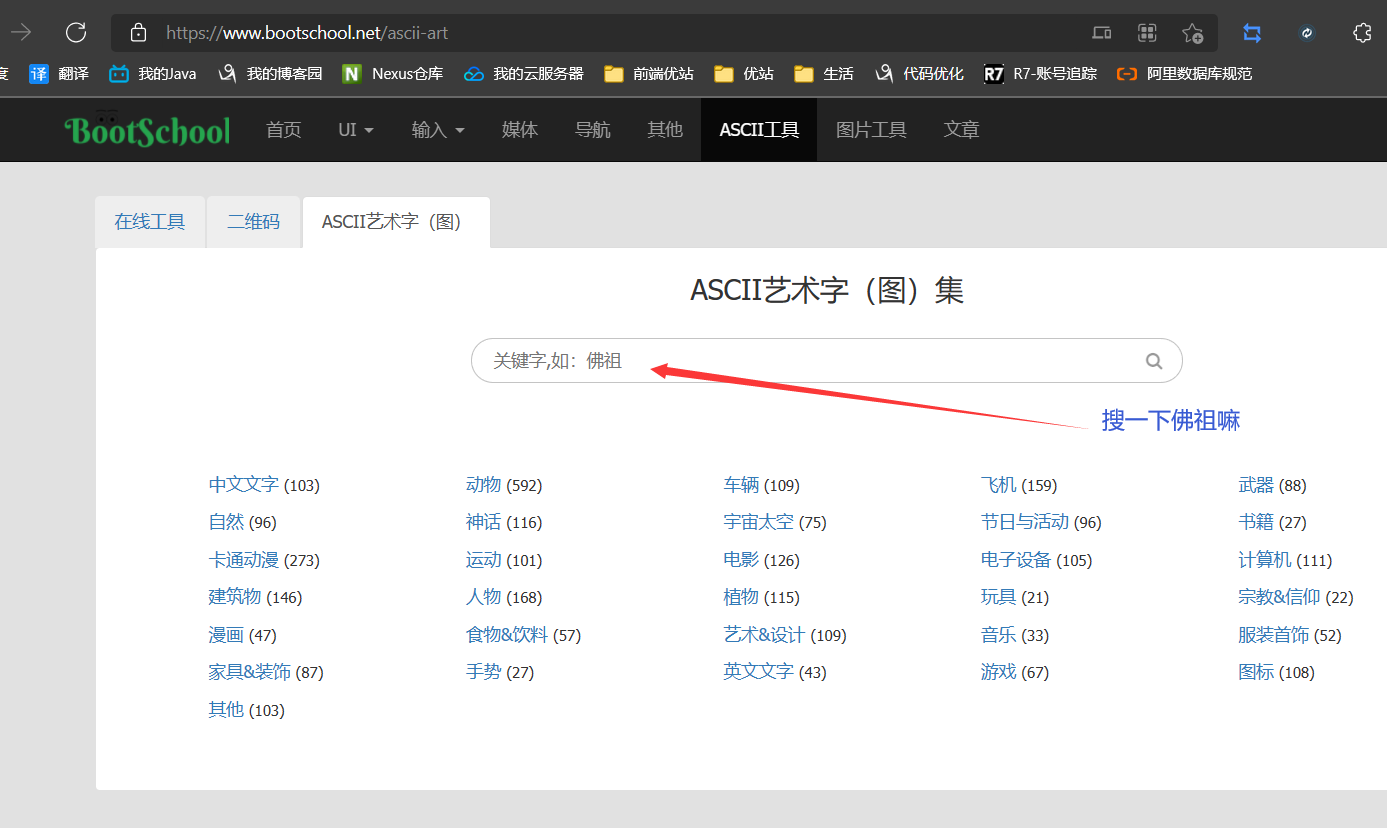Click the URL in the address bar

pyautogui.click(x=307, y=33)
